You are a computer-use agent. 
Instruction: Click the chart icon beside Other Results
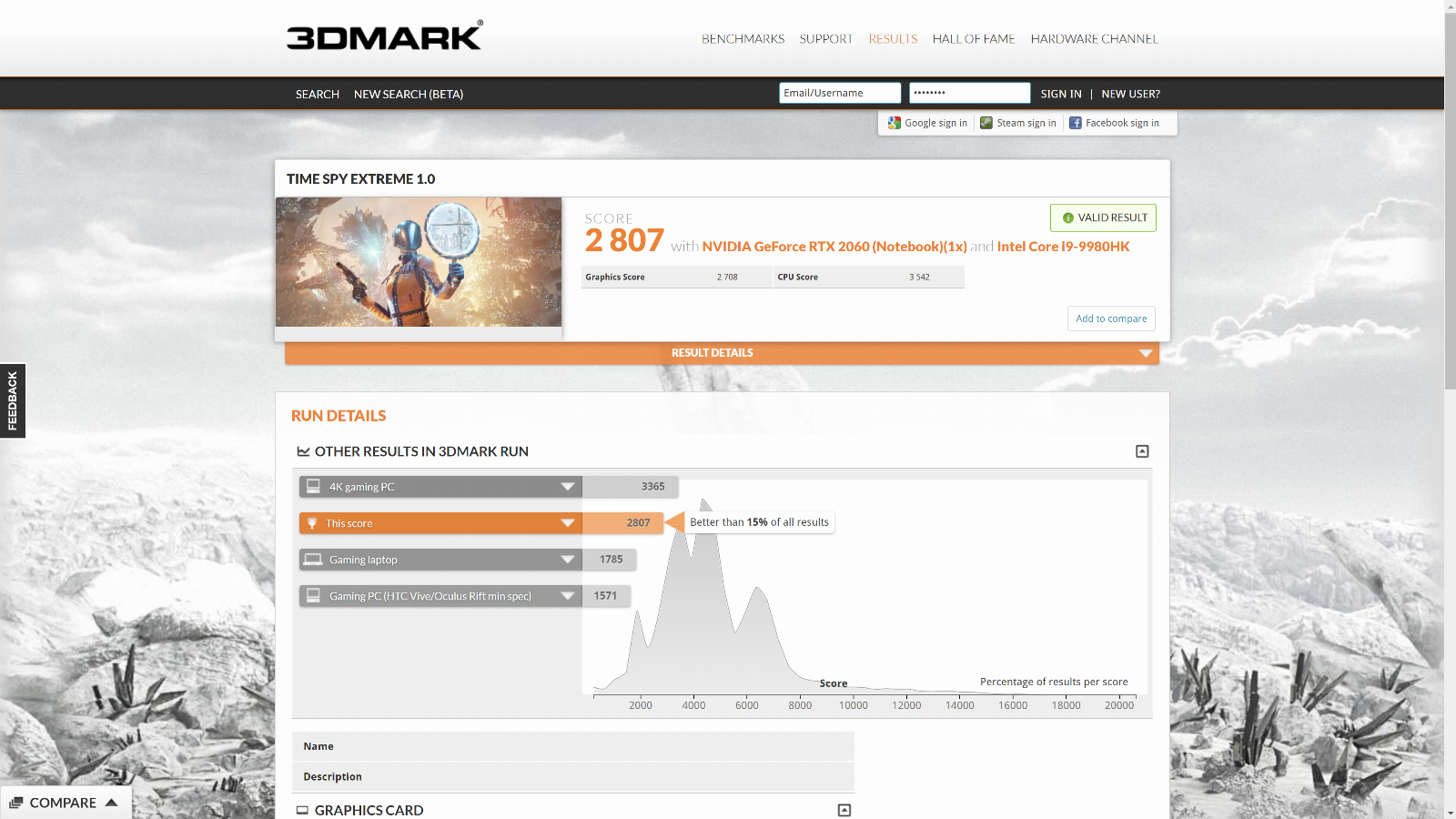pyautogui.click(x=303, y=451)
